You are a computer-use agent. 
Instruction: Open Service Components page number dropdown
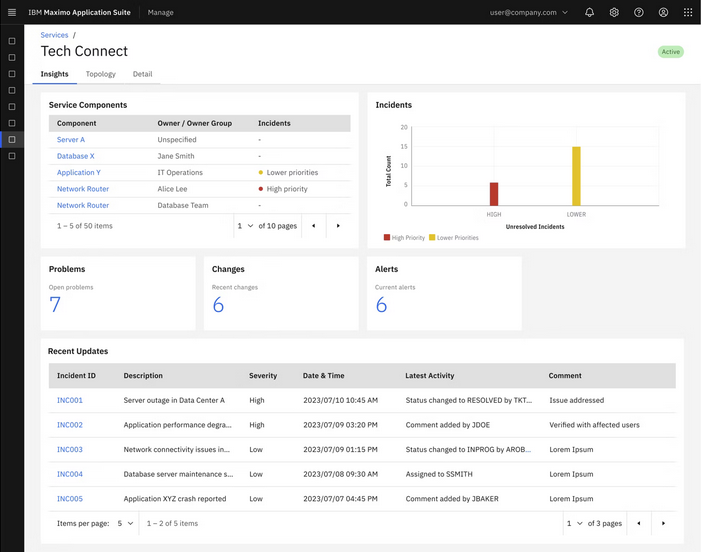245,226
